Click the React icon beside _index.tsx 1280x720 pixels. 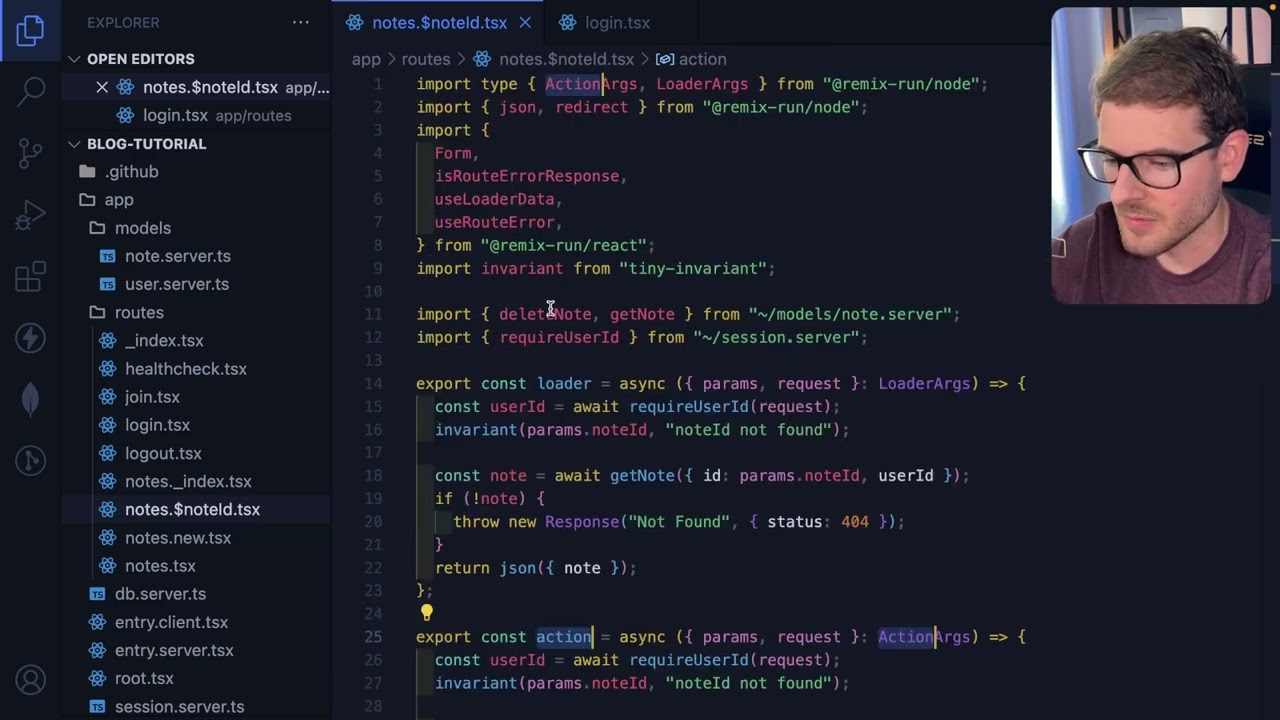click(x=107, y=341)
